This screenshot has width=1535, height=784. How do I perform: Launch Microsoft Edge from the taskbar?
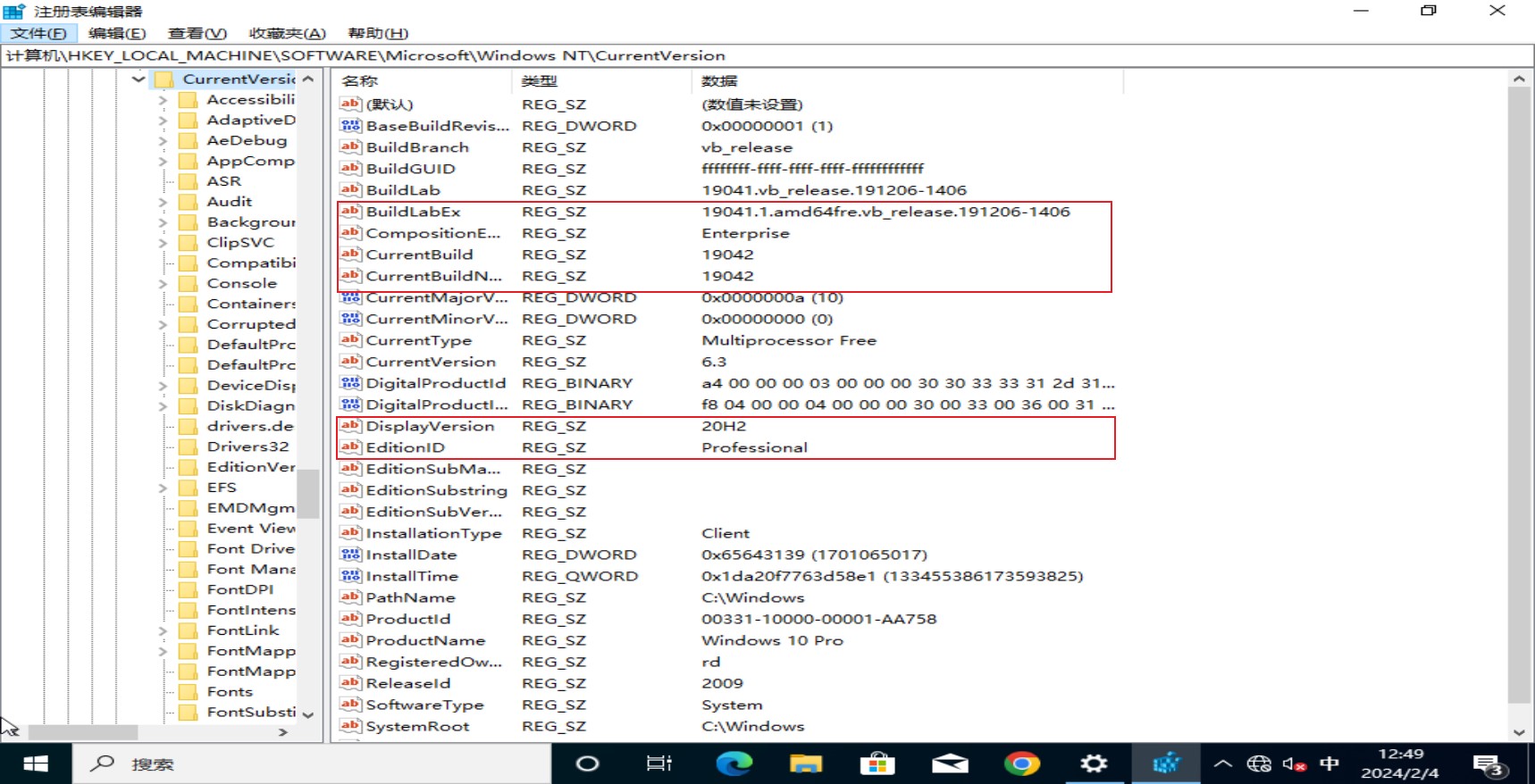[x=734, y=763]
